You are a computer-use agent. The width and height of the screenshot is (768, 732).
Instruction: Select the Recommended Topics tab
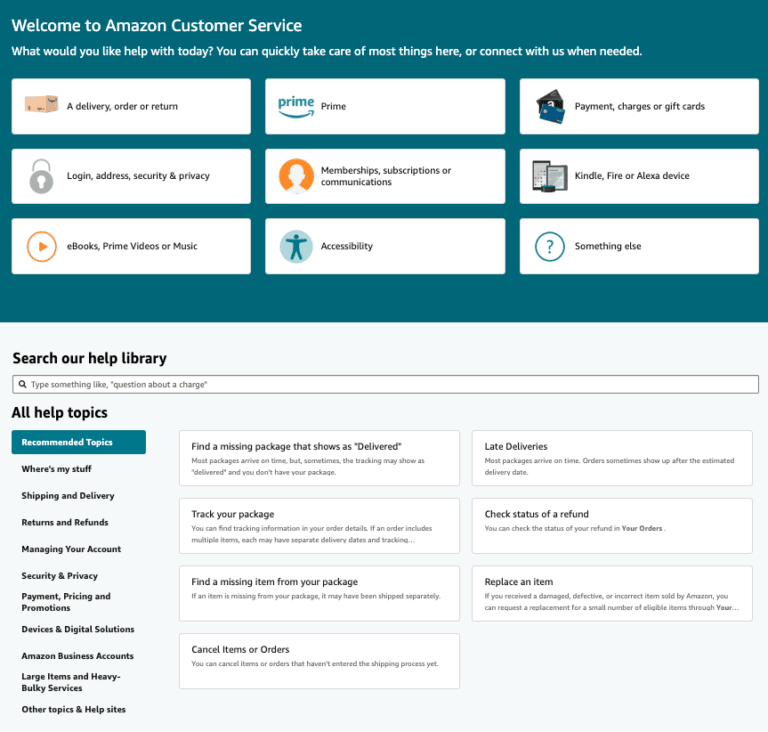coord(79,442)
